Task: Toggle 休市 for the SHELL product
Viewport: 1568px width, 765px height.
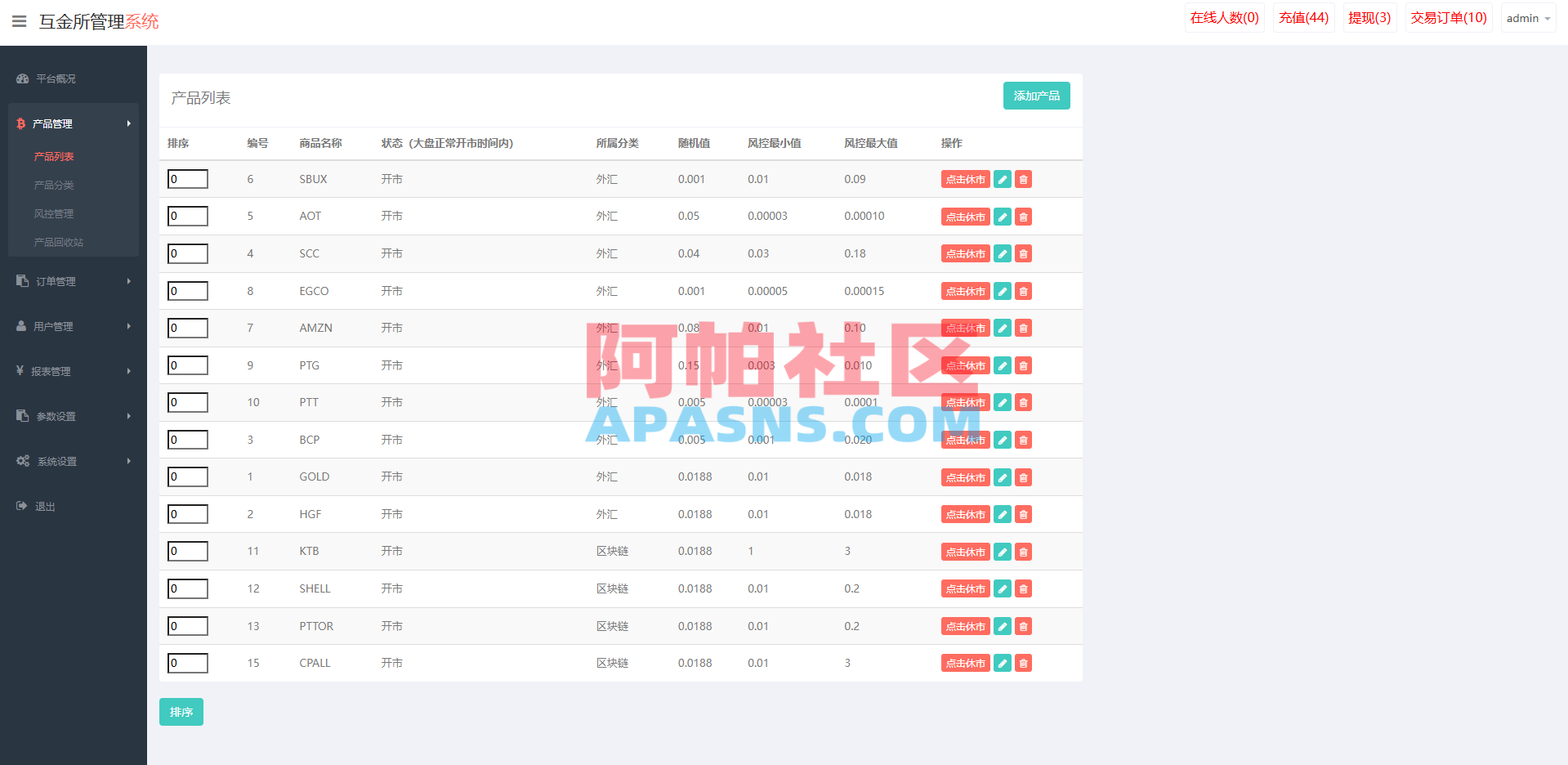Action: 965,588
